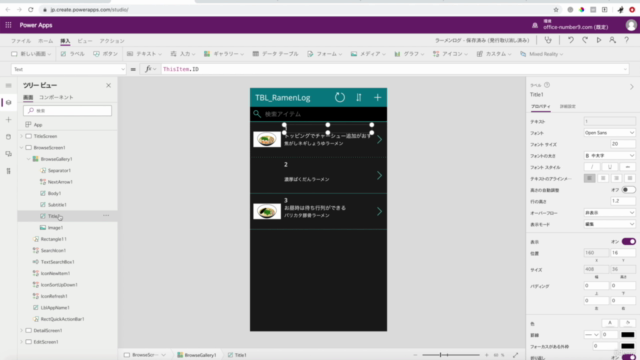Open the overflow dropdown
This screenshot has height=360, width=640.
point(609,213)
